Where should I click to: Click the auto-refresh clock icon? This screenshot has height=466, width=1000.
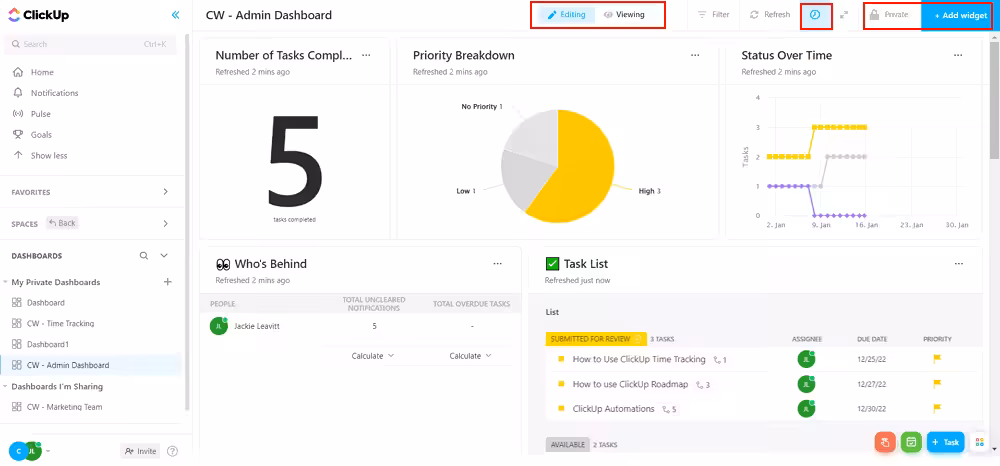tap(815, 15)
